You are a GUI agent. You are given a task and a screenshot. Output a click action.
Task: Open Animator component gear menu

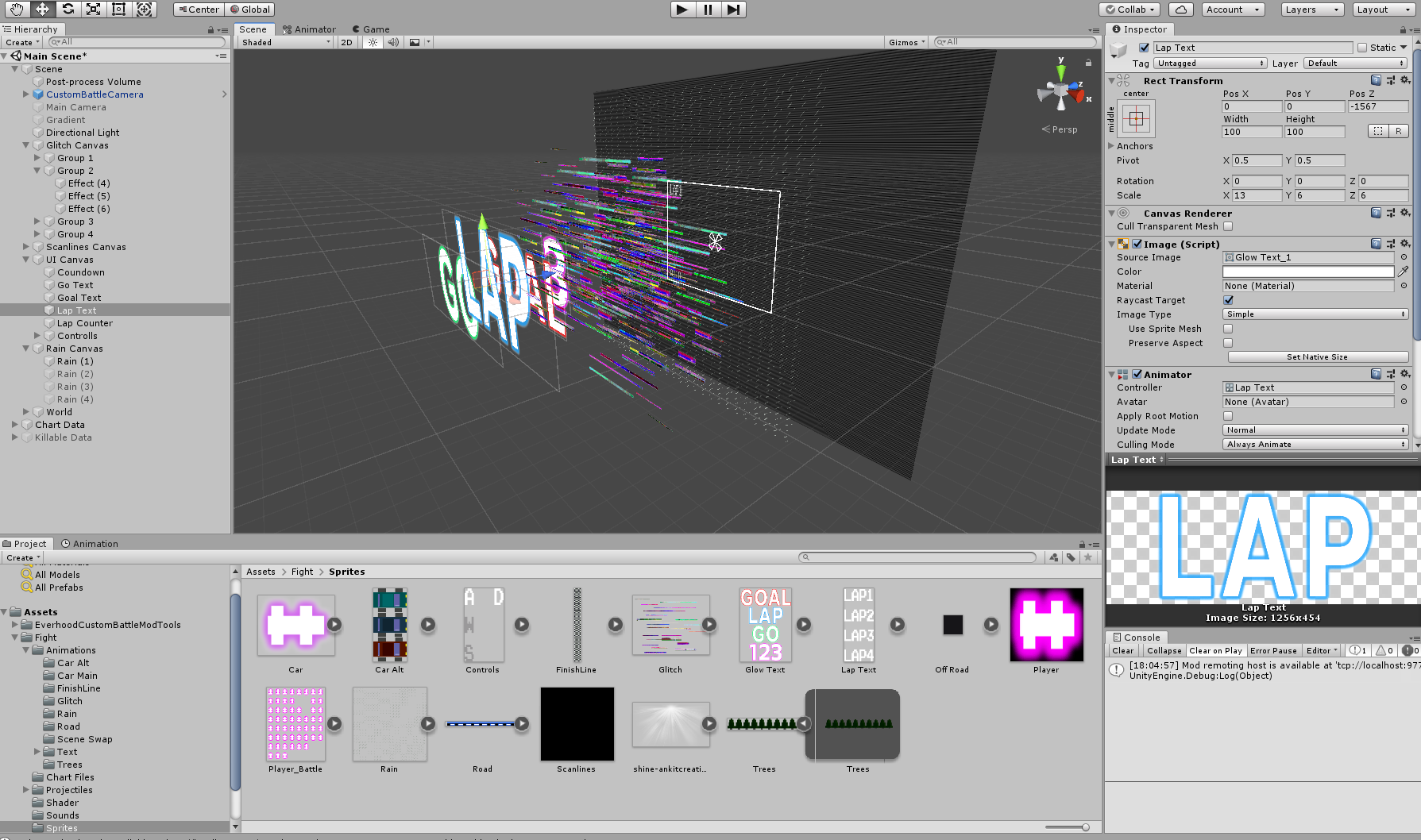1404,374
